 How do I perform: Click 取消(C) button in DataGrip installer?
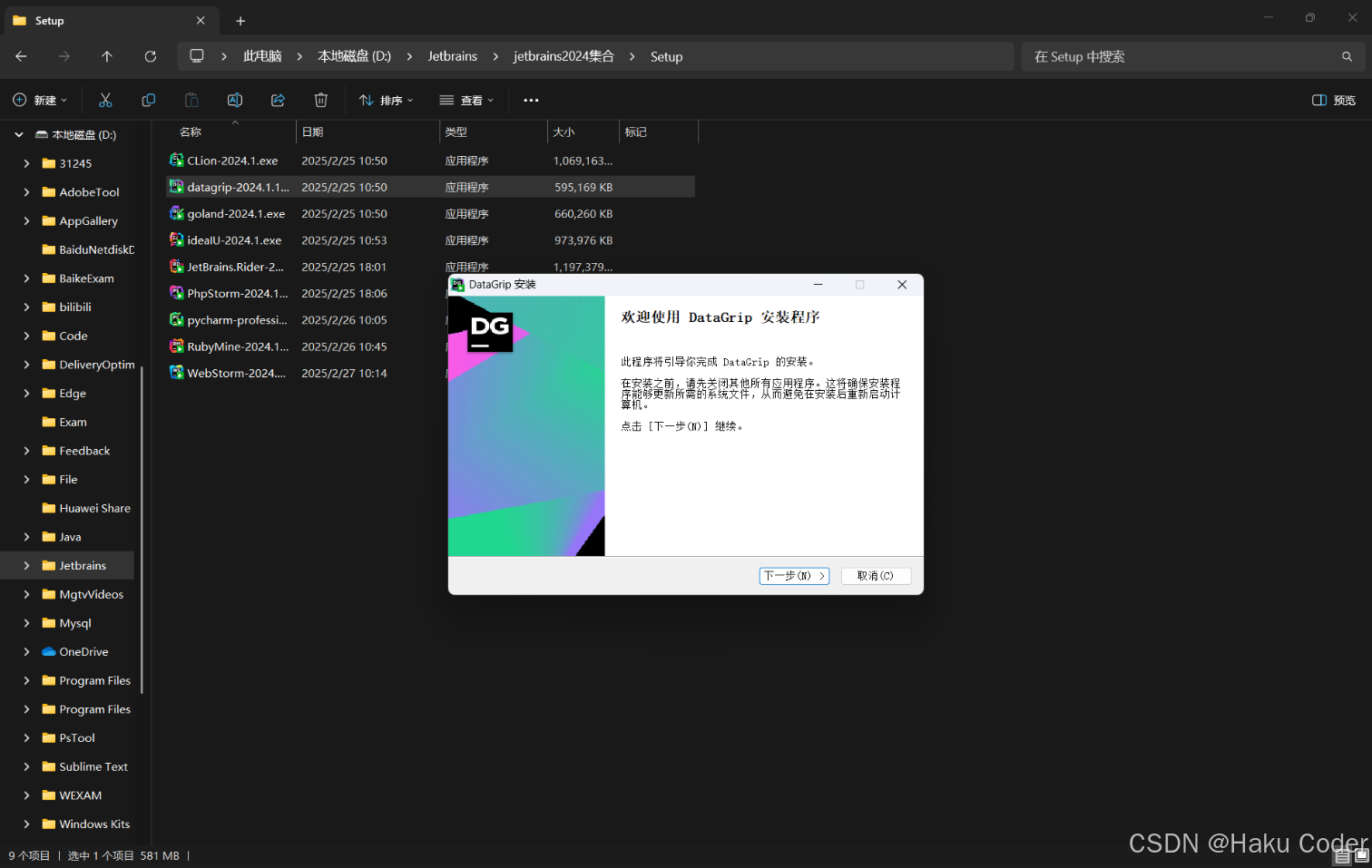(876, 576)
